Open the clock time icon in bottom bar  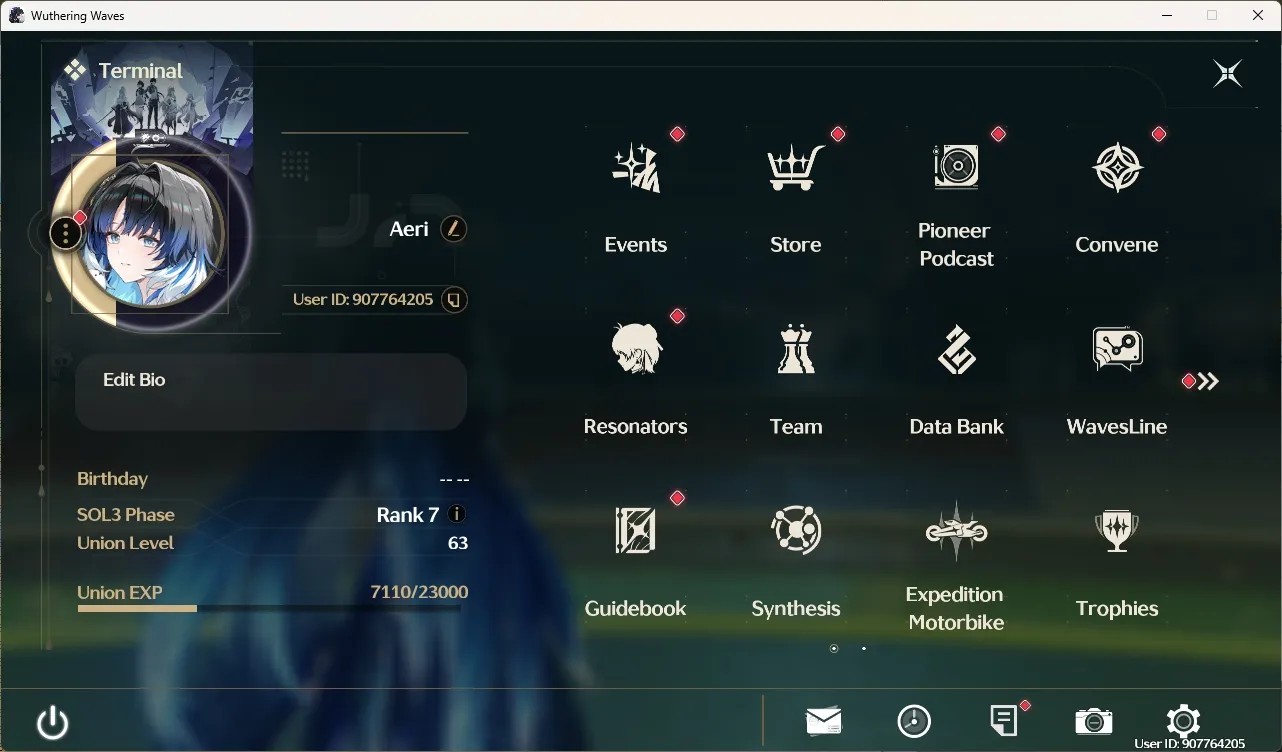[x=914, y=721]
